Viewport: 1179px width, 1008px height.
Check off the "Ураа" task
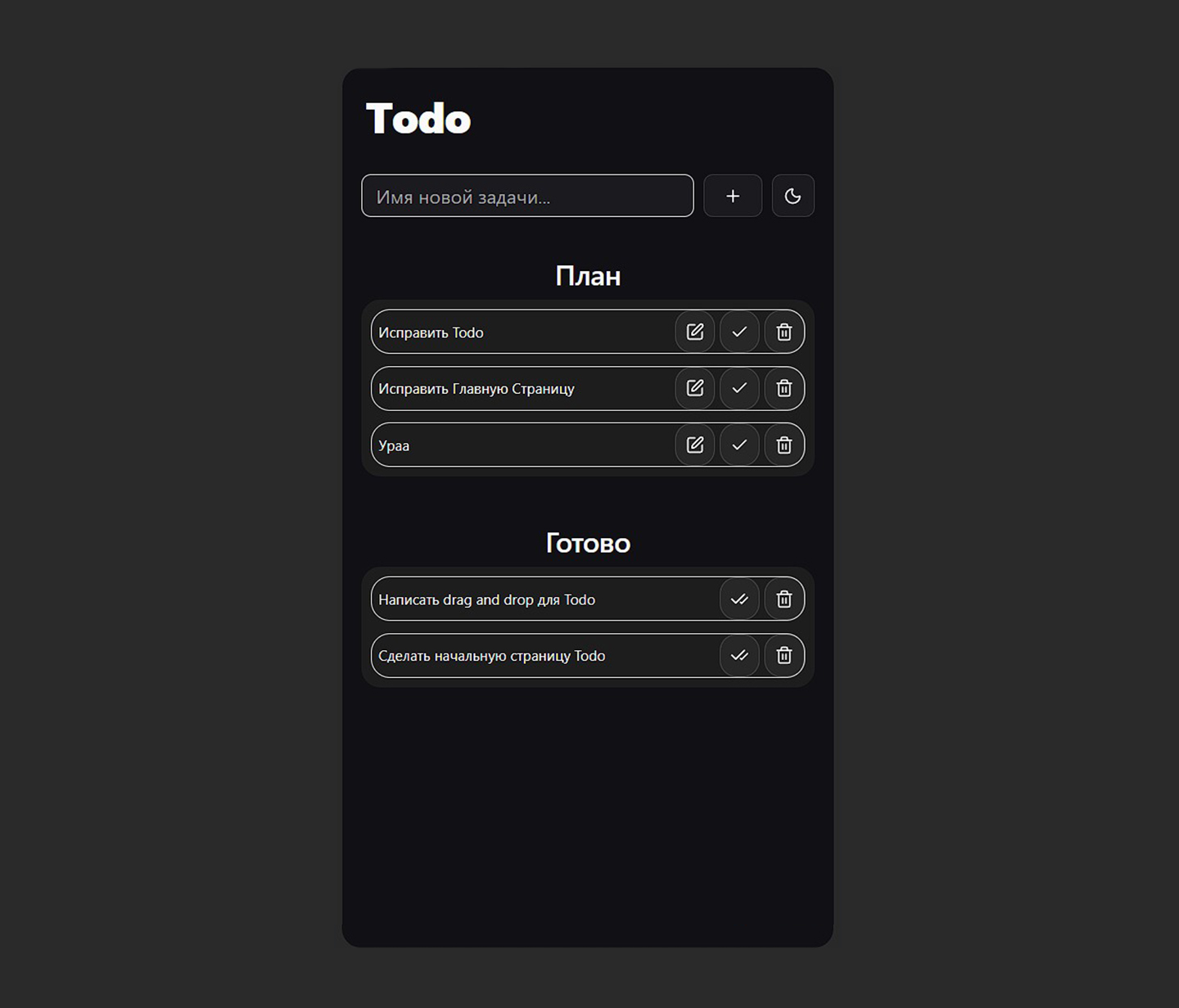739,445
